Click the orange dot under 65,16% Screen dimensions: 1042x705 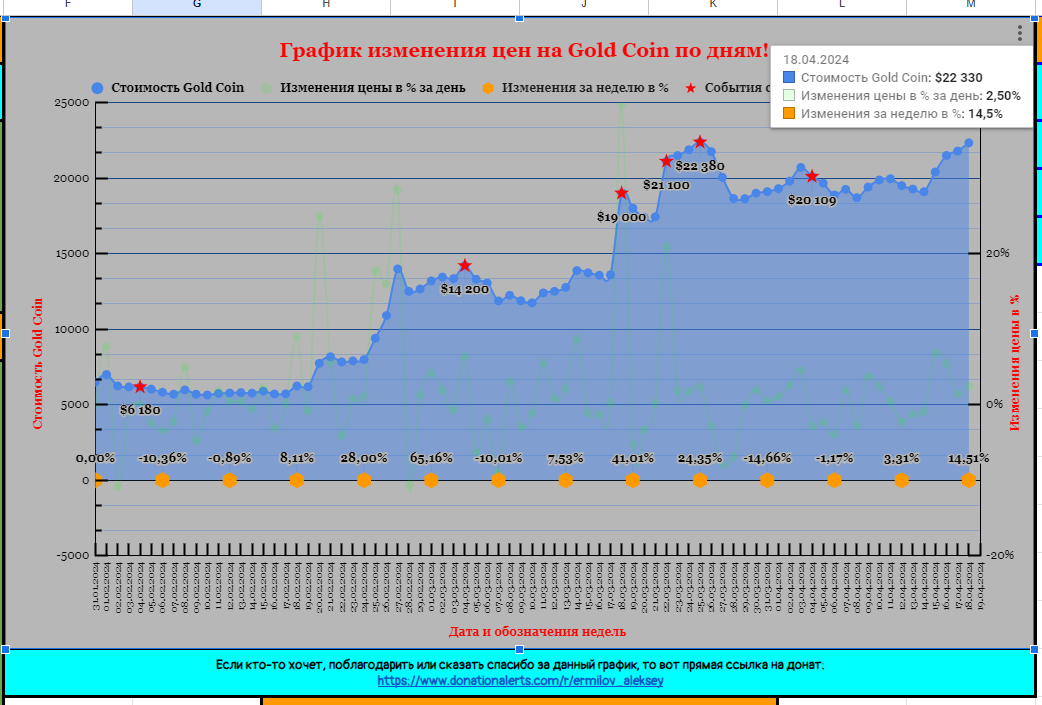[431, 480]
